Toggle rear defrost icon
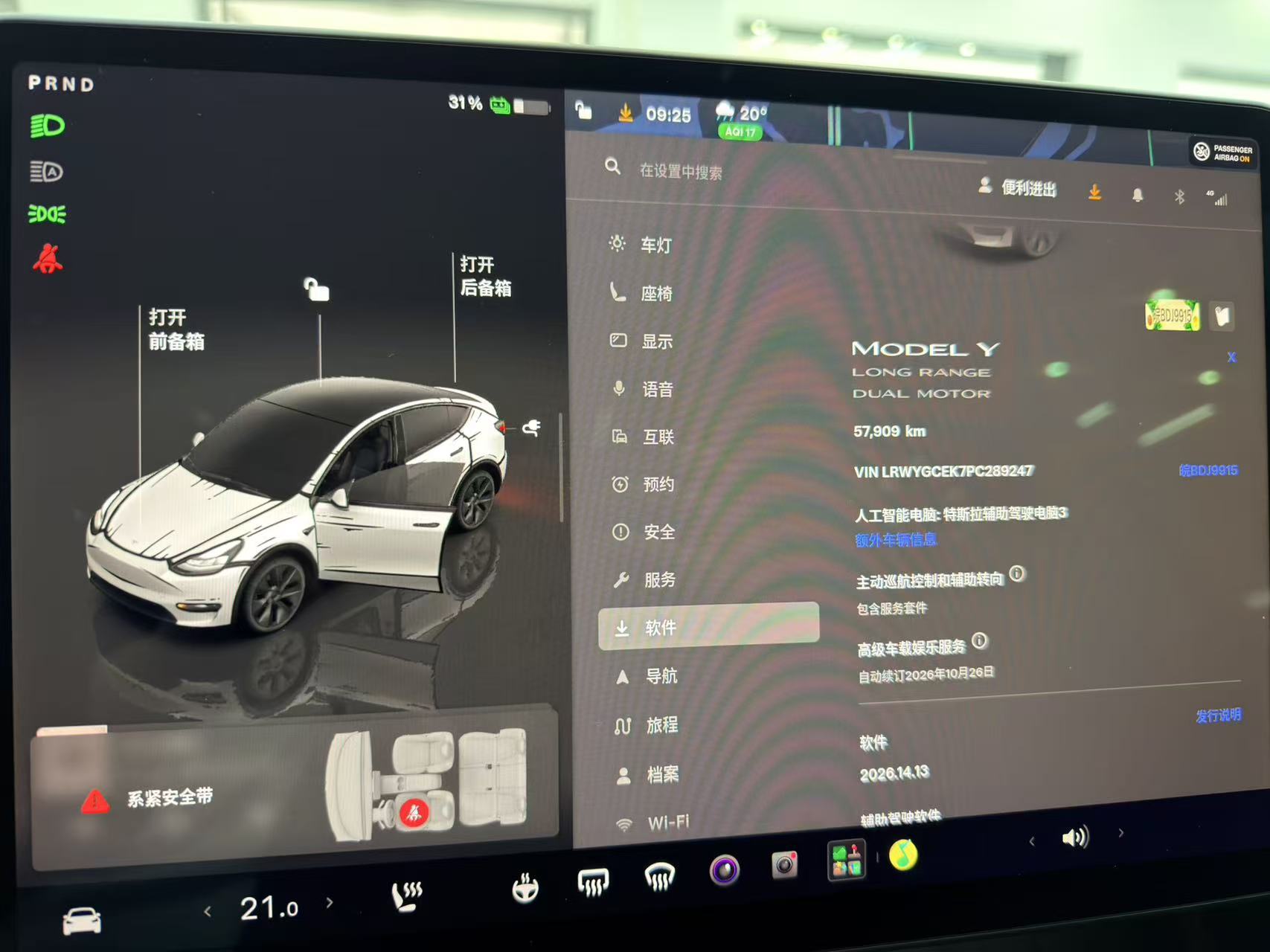This screenshot has width=1270, height=952. tap(593, 883)
